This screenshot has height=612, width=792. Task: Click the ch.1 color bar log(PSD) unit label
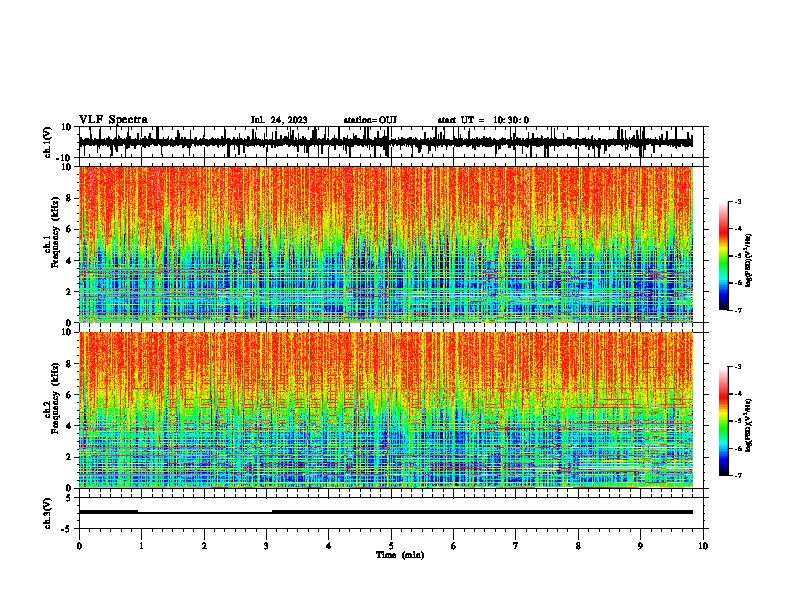(749, 261)
